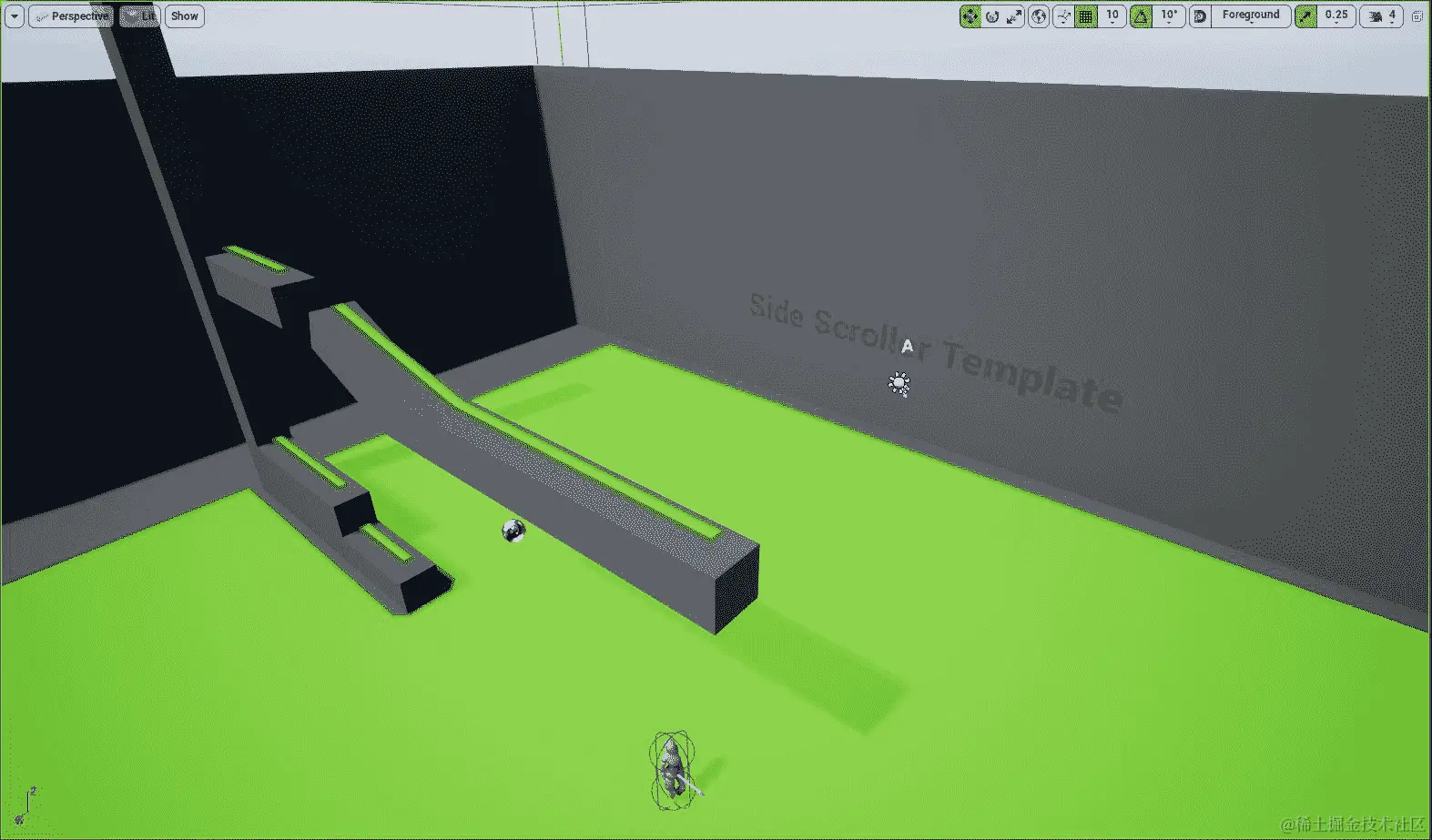Toggle scale snapping
This screenshot has height=840, width=1432.
coord(1306,16)
